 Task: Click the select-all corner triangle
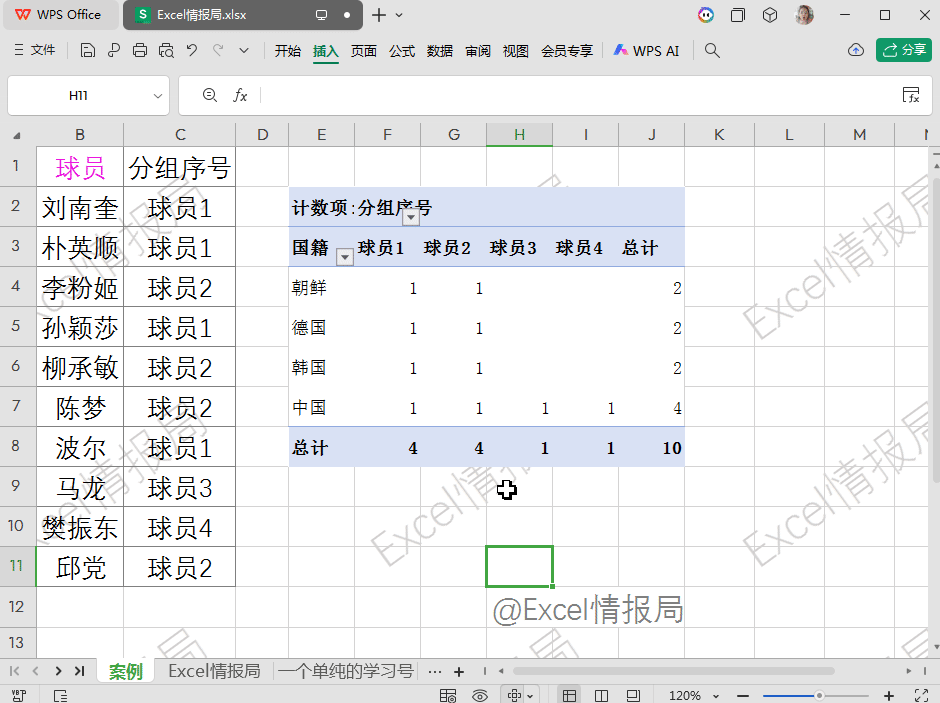point(17,135)
